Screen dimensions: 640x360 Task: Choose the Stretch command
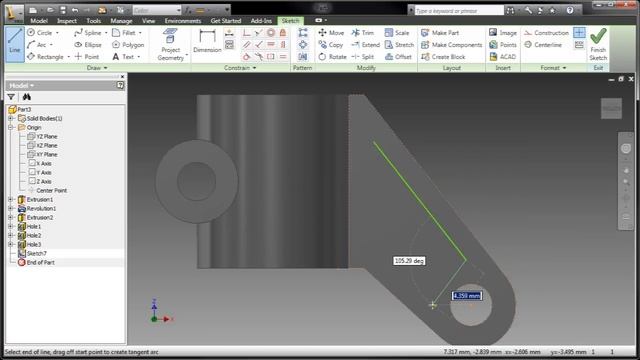[399, 44]
